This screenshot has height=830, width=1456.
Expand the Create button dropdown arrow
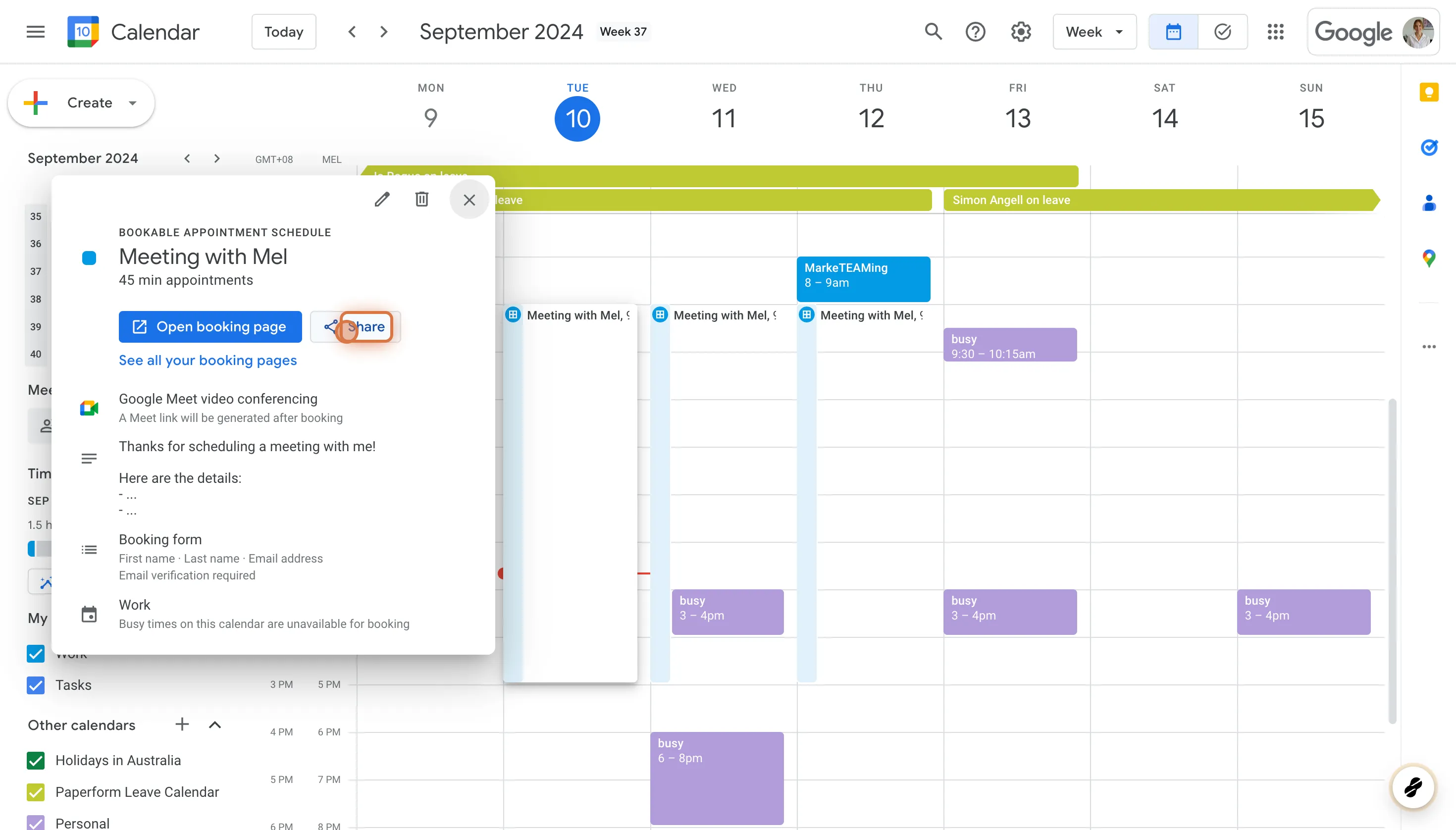click(x=133, y=103)
